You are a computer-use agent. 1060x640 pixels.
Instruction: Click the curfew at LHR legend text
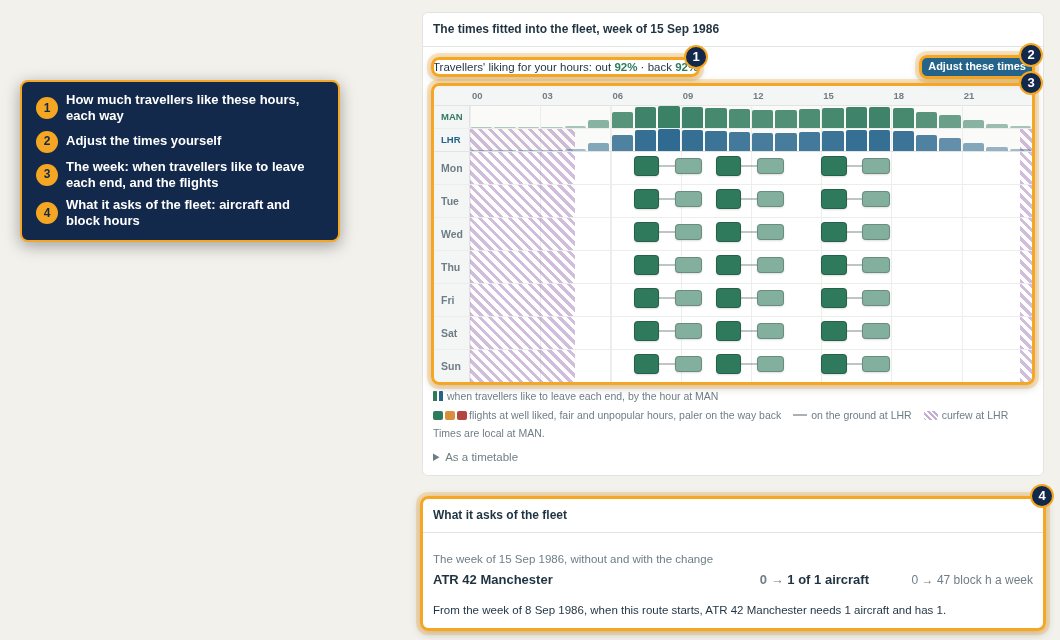pyautogui.click(x=974, y=416)
